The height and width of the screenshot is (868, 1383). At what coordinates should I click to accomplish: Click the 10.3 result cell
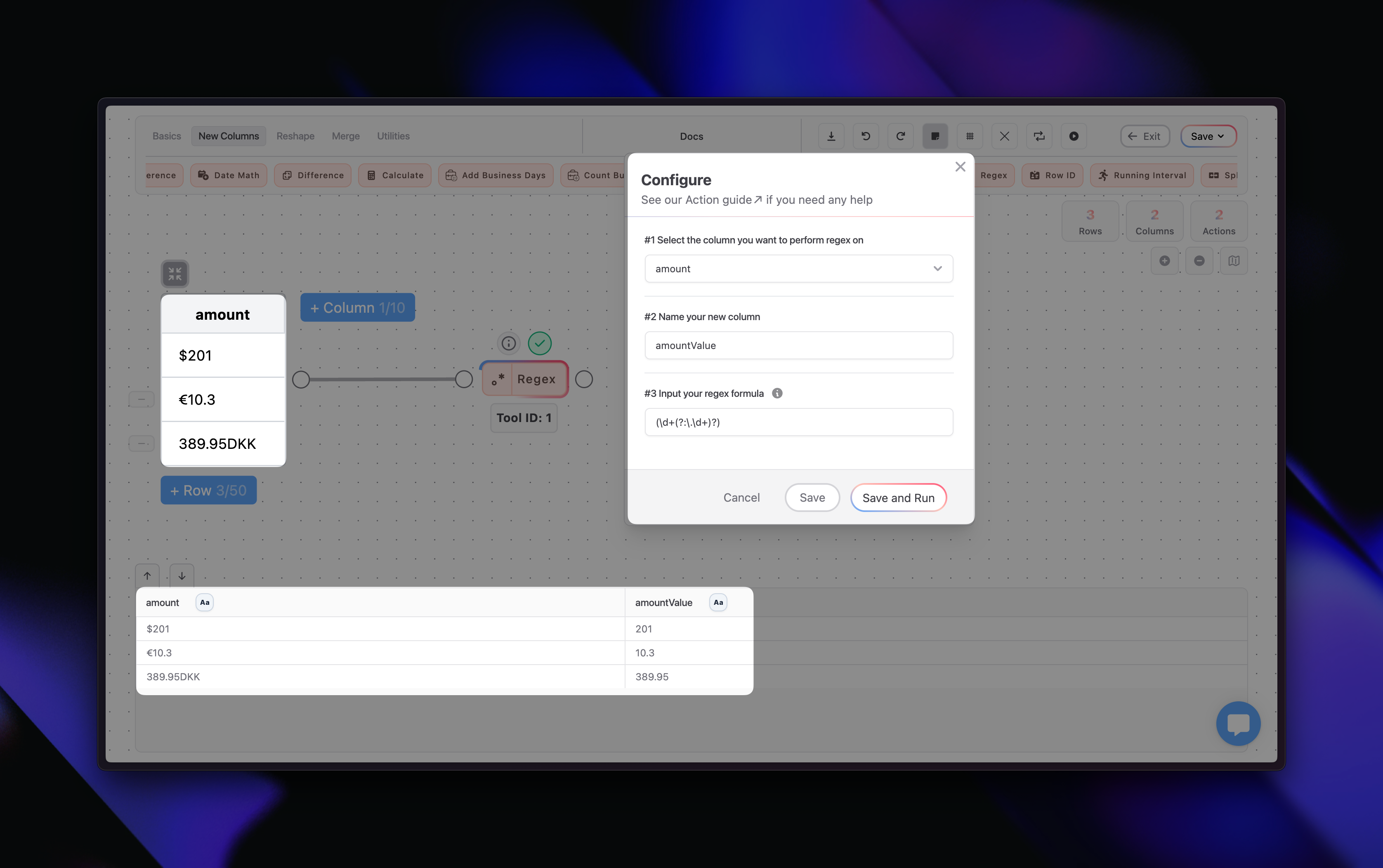pos(689,653)
